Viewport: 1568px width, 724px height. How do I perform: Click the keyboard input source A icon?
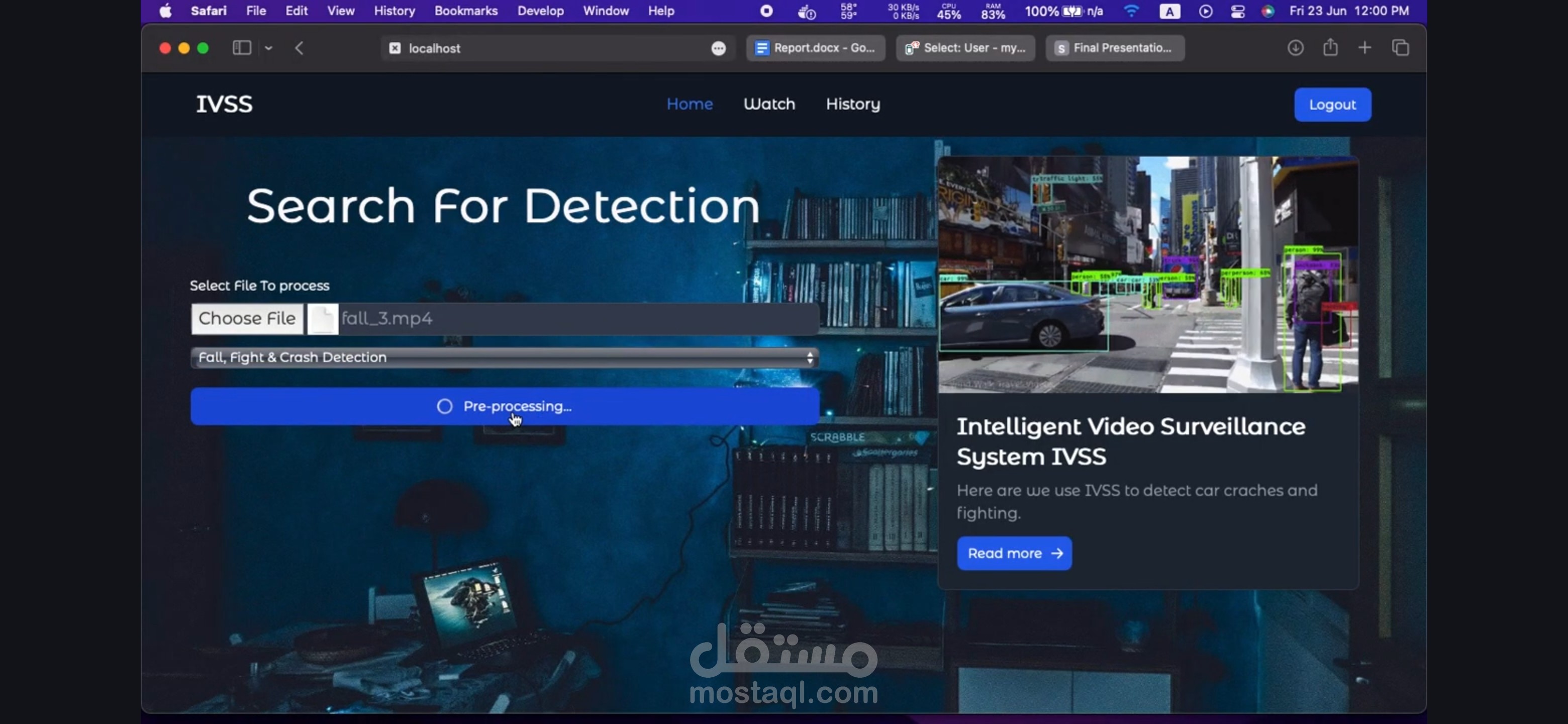pyautogui.click(x=1169, y=11)
